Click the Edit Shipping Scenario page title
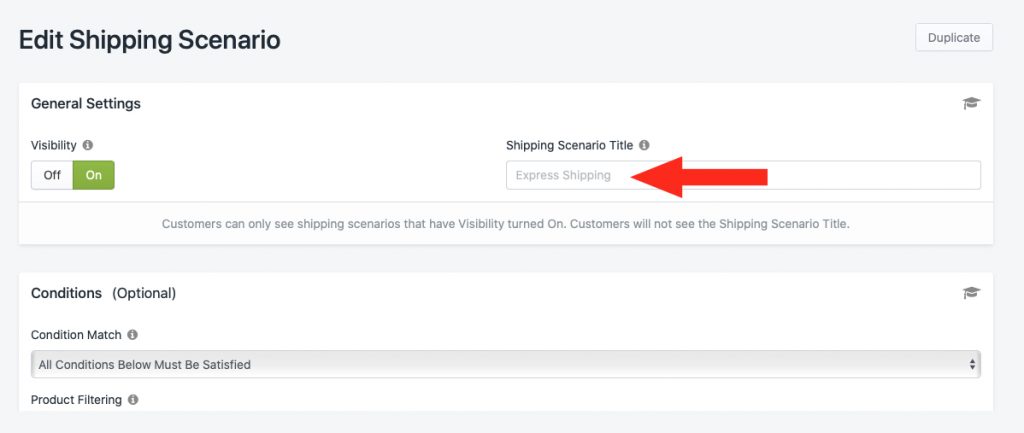The width and height of the screenshot is (1024, 433). click(x=150, y=40)
